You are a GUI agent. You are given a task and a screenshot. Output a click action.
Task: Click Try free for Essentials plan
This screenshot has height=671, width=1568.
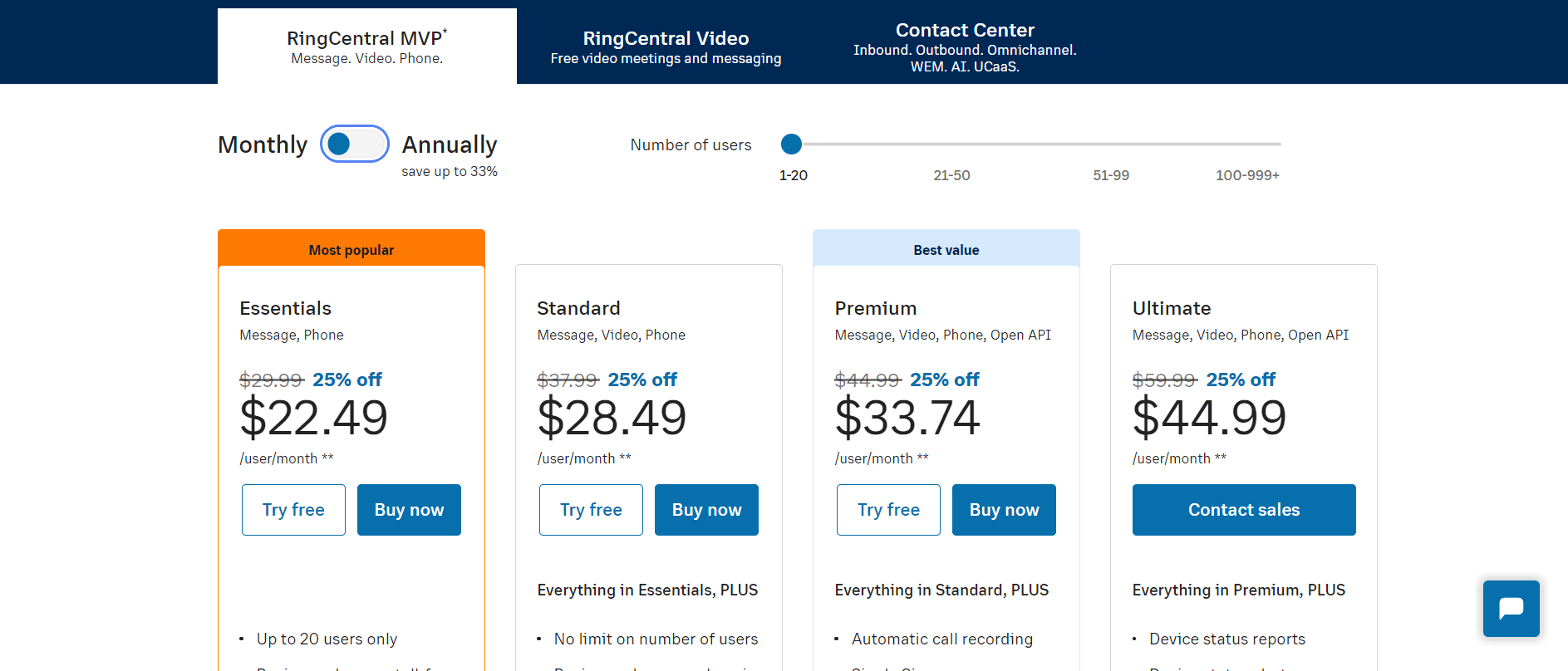point(293,510)
